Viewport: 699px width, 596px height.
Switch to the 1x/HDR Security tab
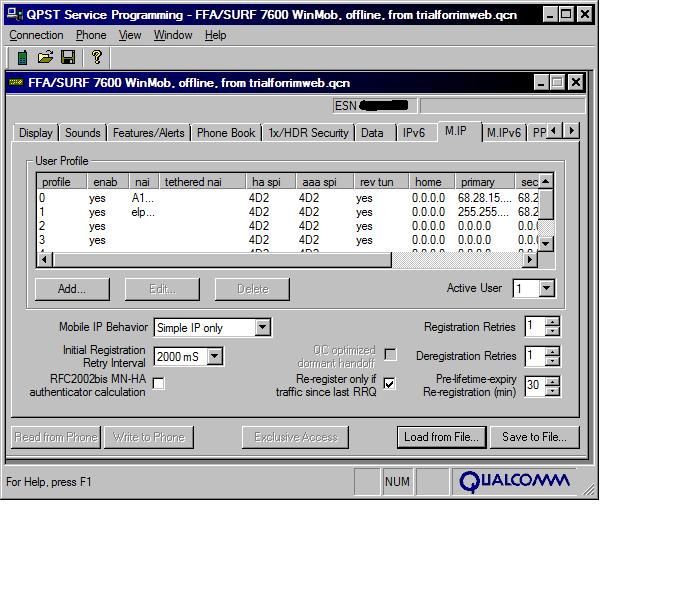[x=308, y=132]
